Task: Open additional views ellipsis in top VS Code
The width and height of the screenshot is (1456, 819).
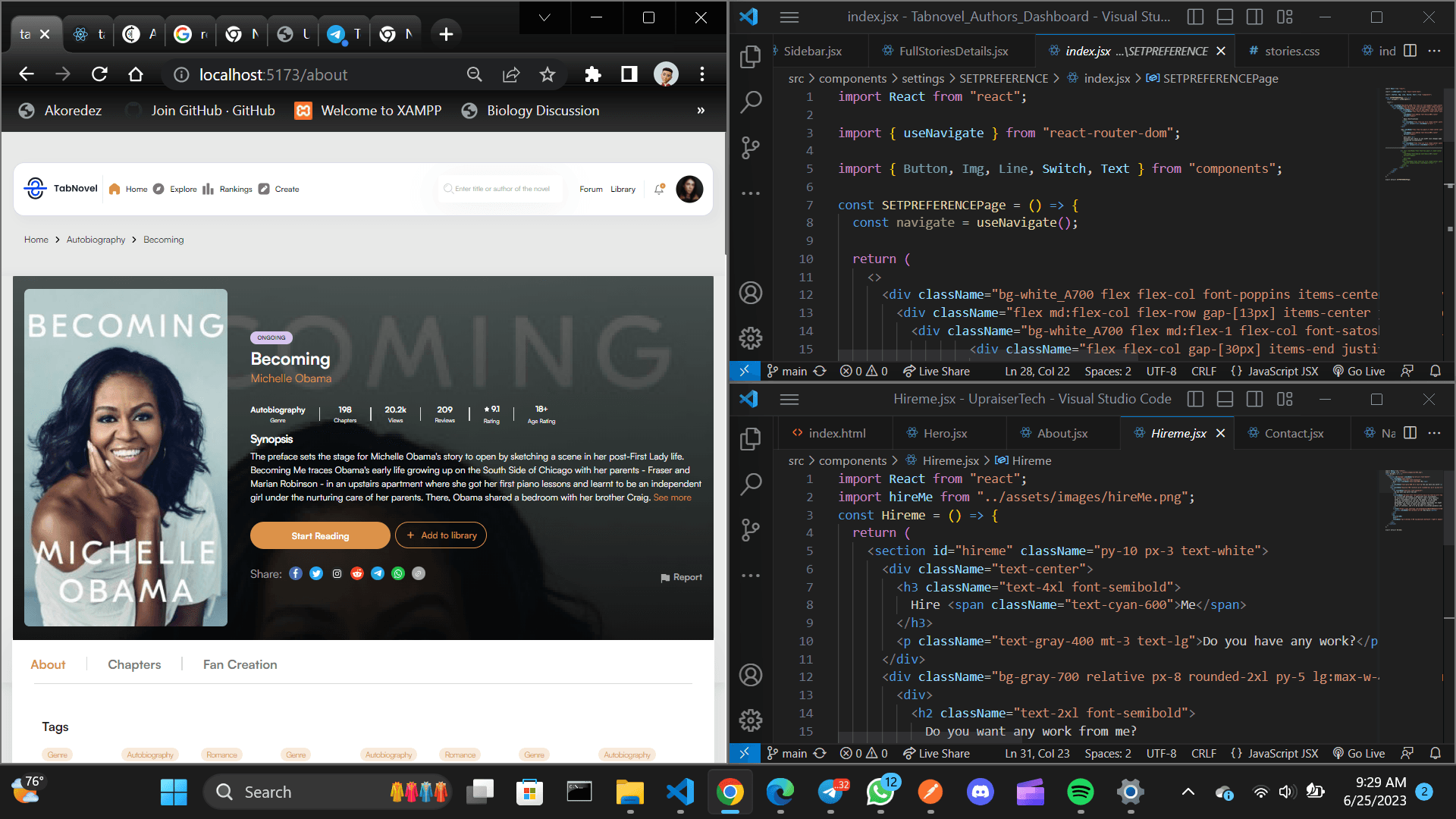Action: (x=750, y=193)
